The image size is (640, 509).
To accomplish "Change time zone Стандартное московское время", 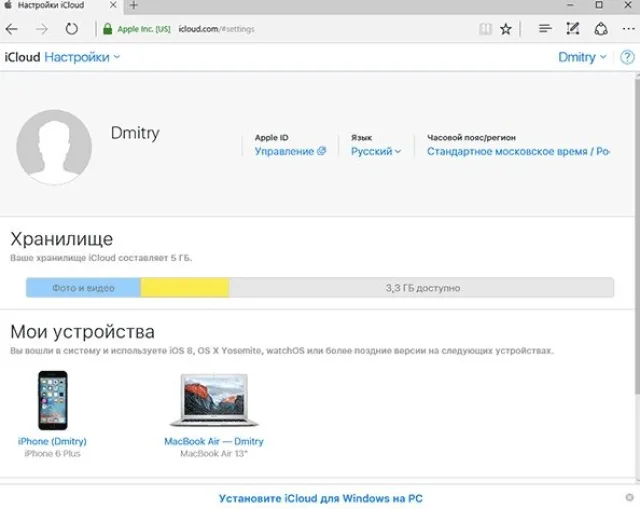I will [518, 151].
